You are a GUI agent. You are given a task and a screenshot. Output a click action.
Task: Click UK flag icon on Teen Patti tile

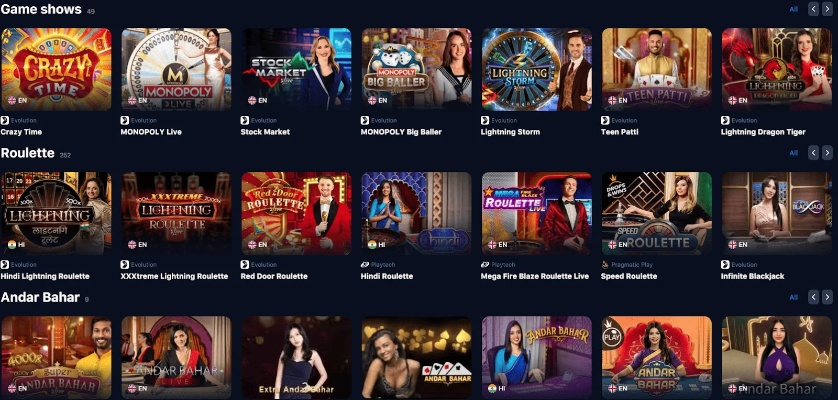[612, 100]
